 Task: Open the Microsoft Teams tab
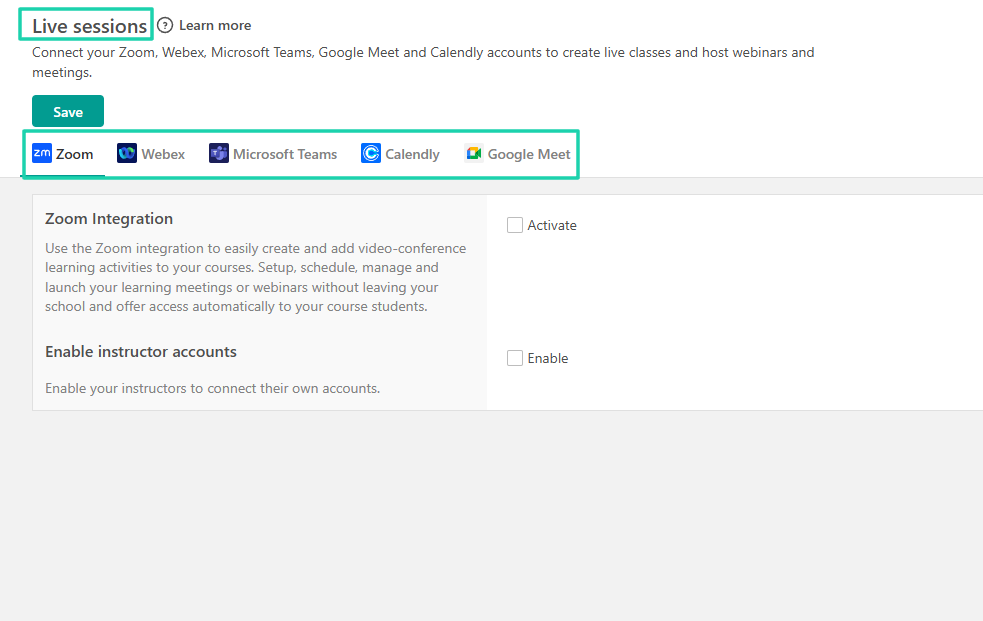[x=273, y=154]
